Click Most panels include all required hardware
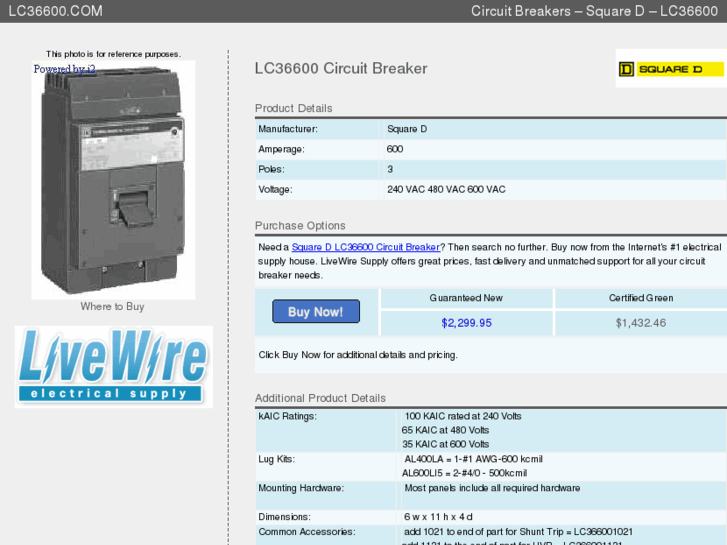Viewport: 727px width, 545px height. point(492,488)
